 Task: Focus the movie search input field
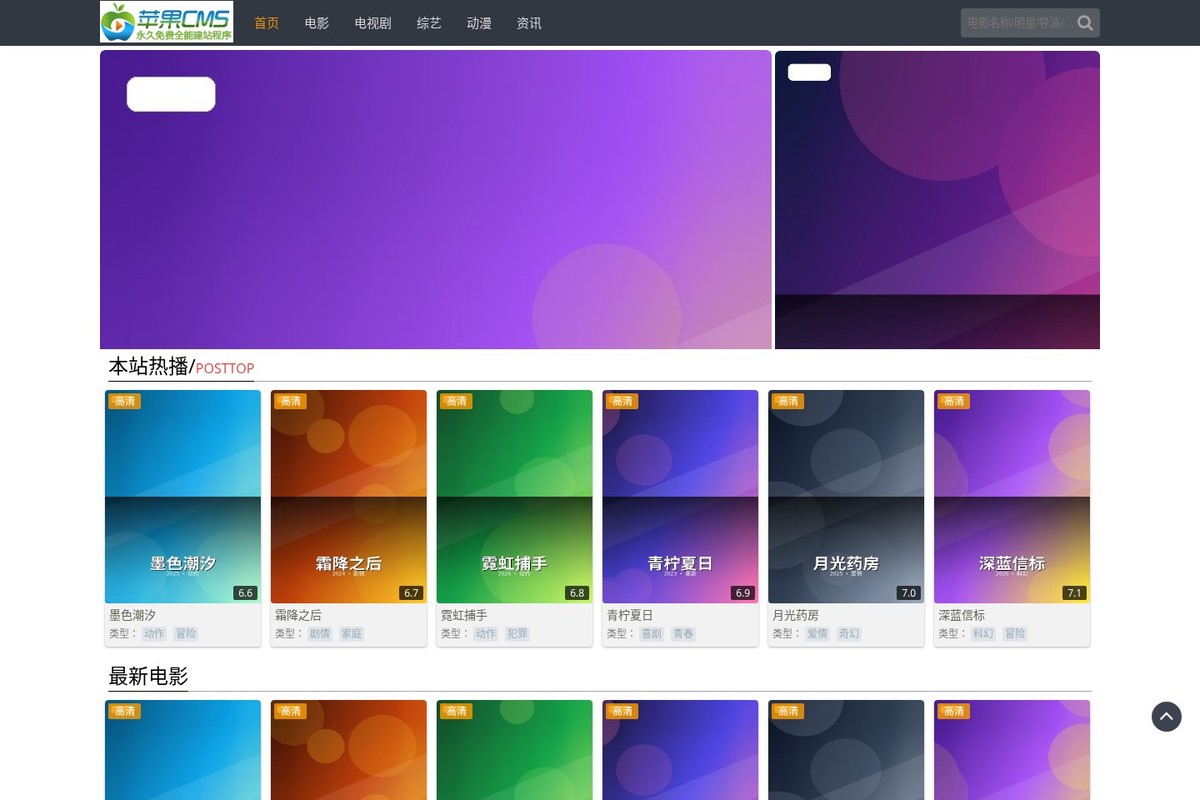click(x=1018, y=23)
